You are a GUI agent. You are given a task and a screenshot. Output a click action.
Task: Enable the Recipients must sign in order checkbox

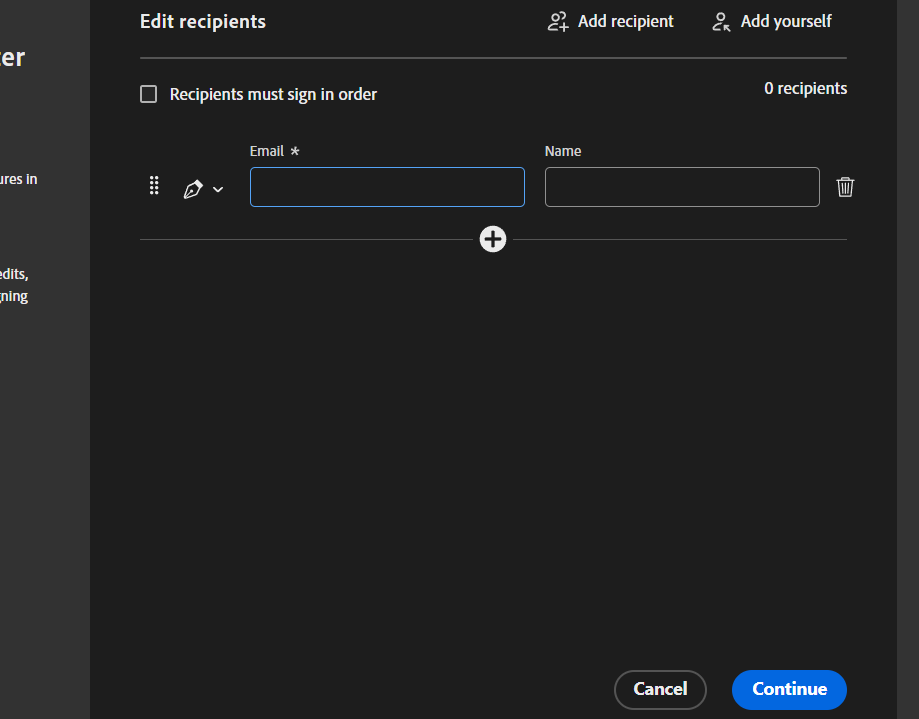(x=148, y=93)
